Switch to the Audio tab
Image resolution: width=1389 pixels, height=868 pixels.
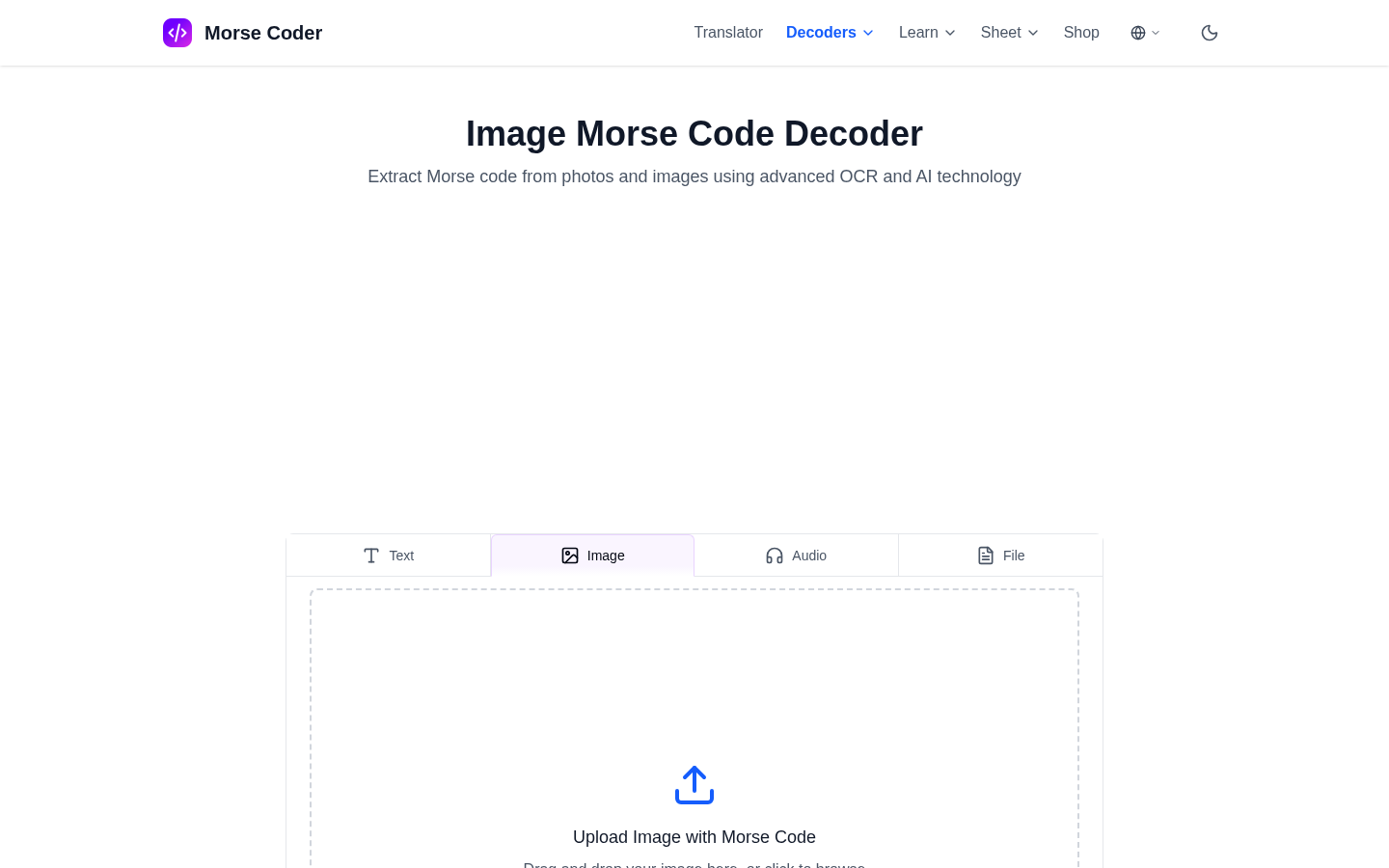[x=796, y=556]
